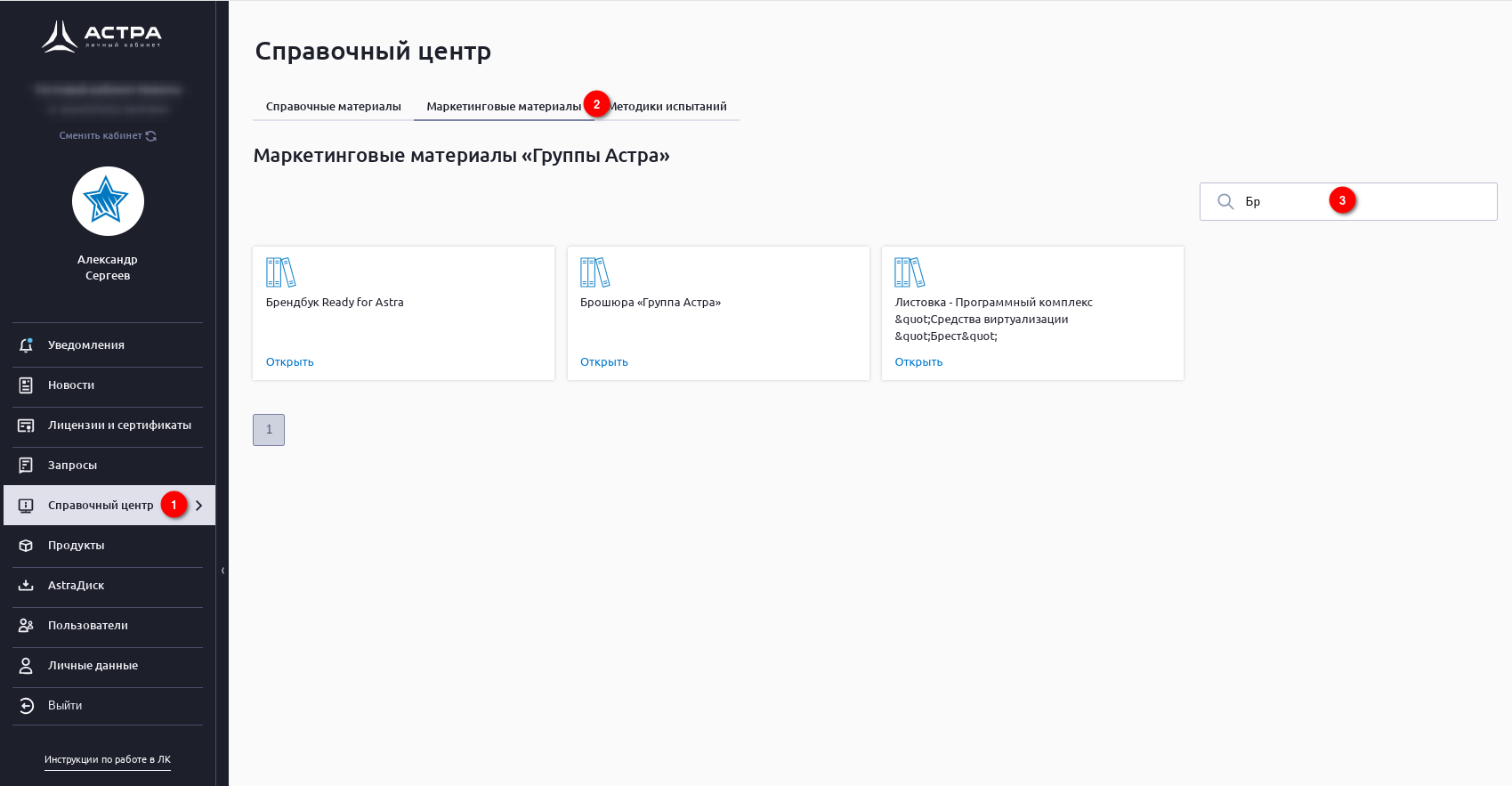The image size is (1512, 786).
Task: Click page 1 pagination button
Action: coord(269,430)
